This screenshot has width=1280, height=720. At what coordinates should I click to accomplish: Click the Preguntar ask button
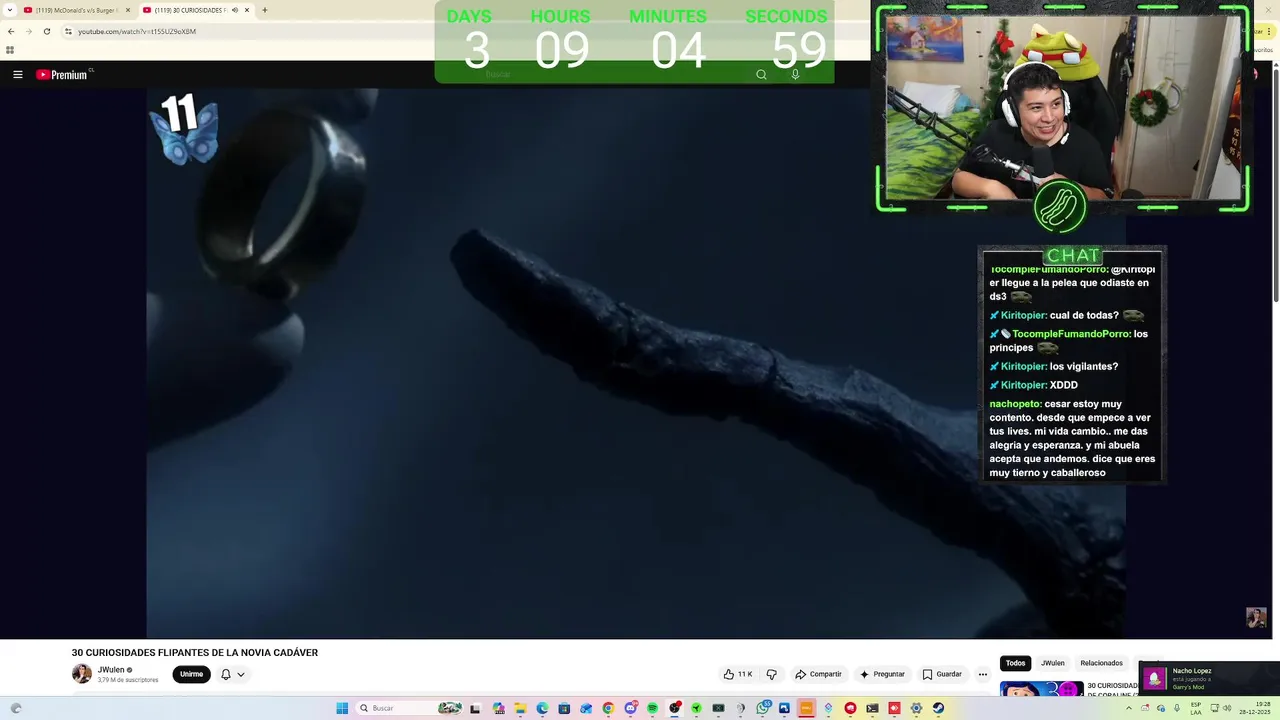[x=882, y=674]
